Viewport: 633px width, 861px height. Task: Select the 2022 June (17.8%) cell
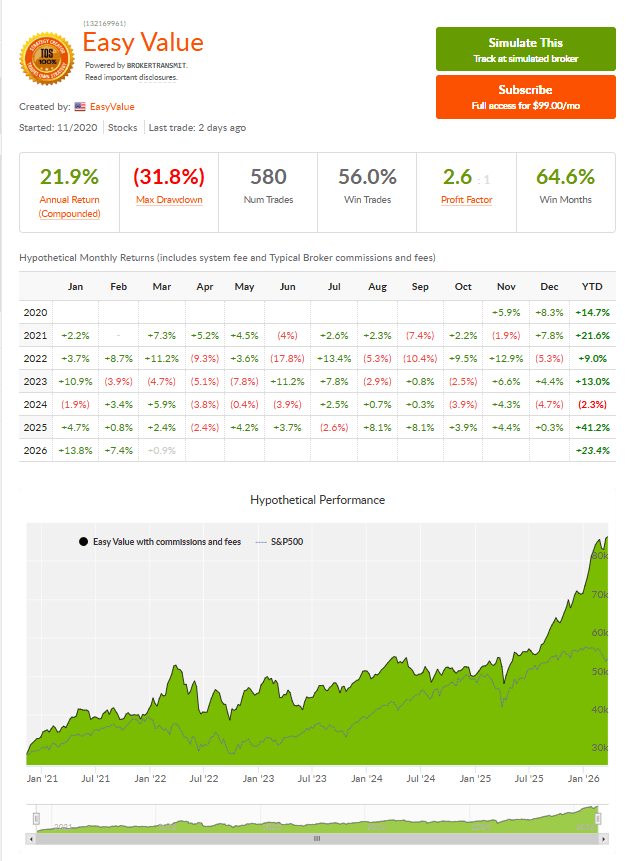pyautogui.click(x=287, y=359)
